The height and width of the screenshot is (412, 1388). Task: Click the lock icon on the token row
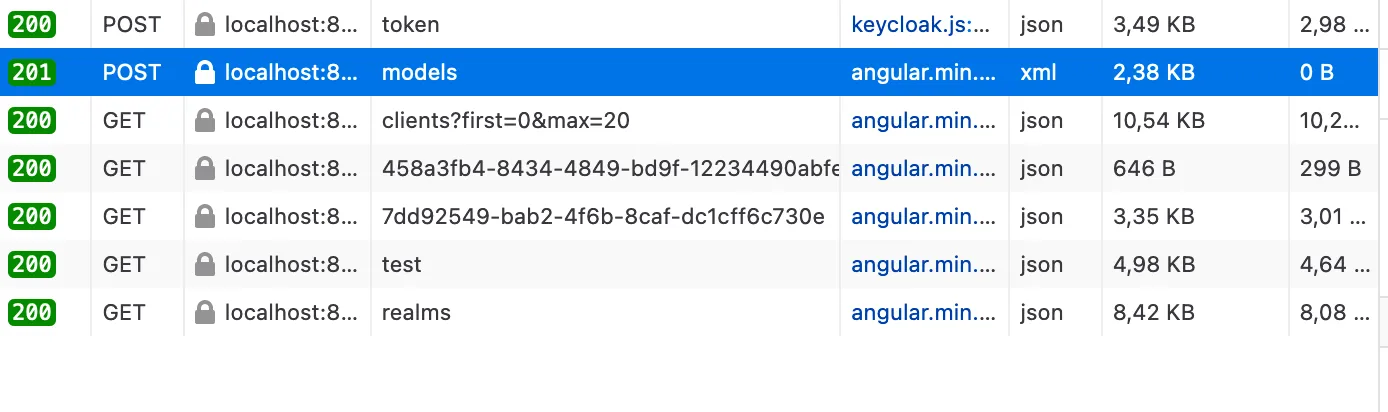pos(205,24)
